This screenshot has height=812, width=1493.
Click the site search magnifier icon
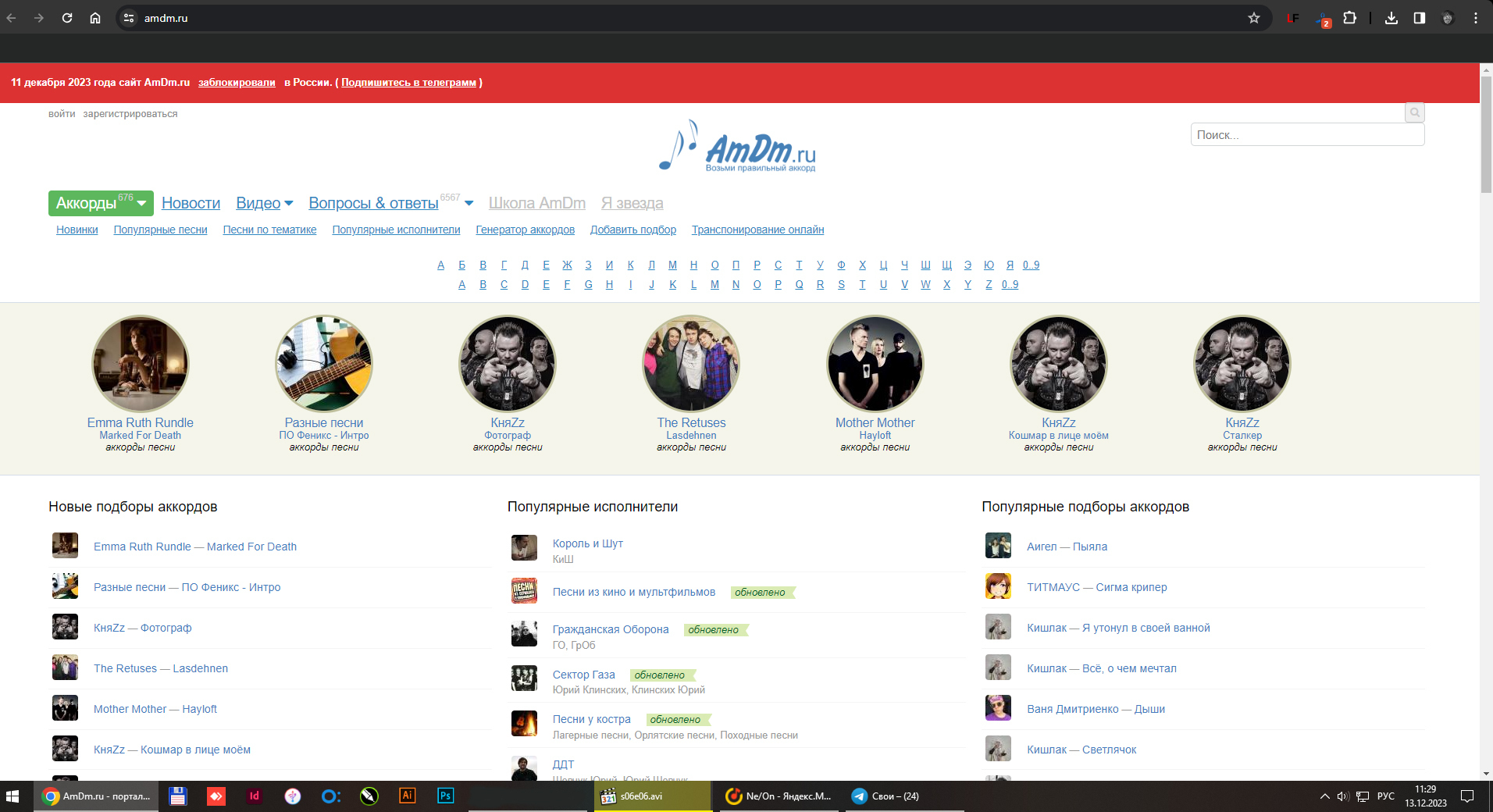pos(1414,113)
